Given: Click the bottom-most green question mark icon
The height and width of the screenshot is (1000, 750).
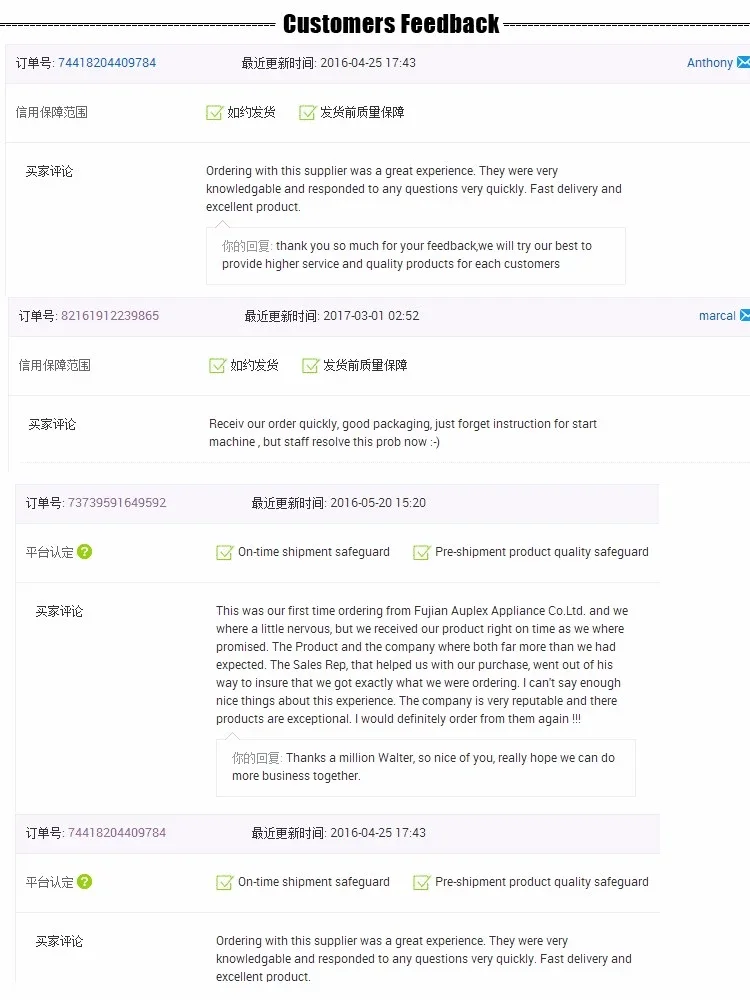Looking at the screenshot, I should pyautogui.click(x=85, y=881).
